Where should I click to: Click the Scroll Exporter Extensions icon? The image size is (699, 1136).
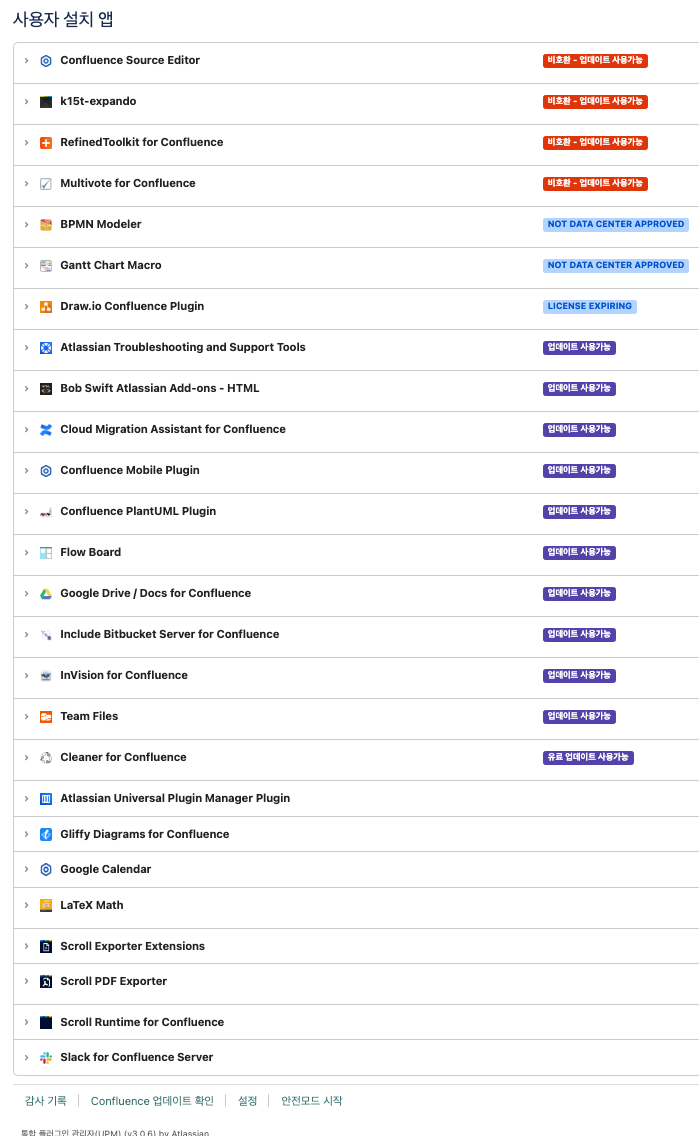(x=46, y=947)
